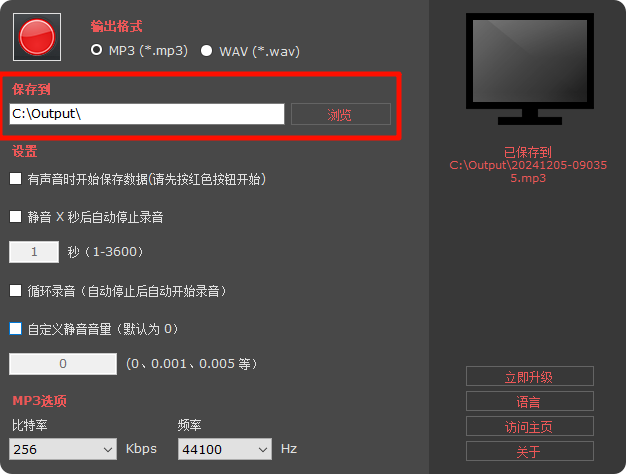Click the bitrate dropdown arrow chevron
Viewport: 626px width, 474px height.
107,450
